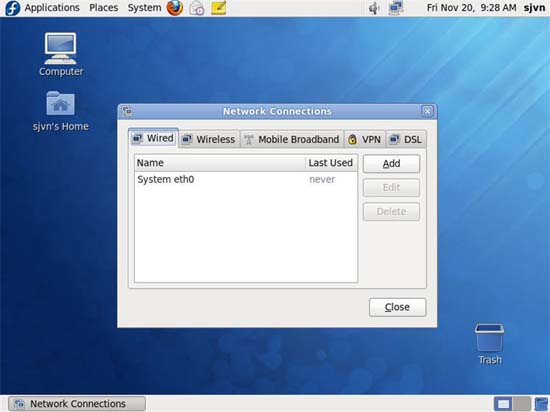Click the volume speaker icon
Viewport: 550px width, 412px height.
click(374, 8)
